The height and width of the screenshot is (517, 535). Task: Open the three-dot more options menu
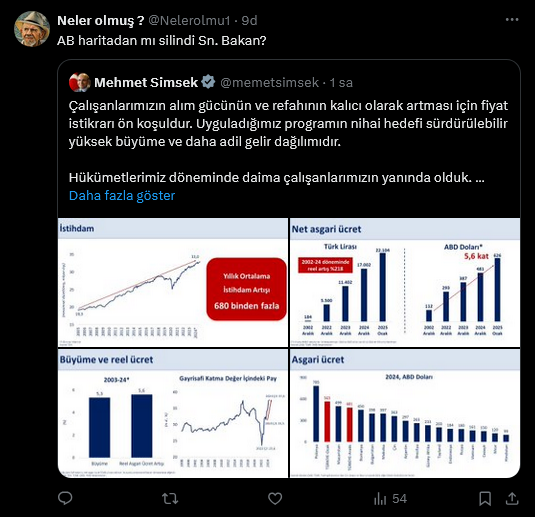point(512,20)
